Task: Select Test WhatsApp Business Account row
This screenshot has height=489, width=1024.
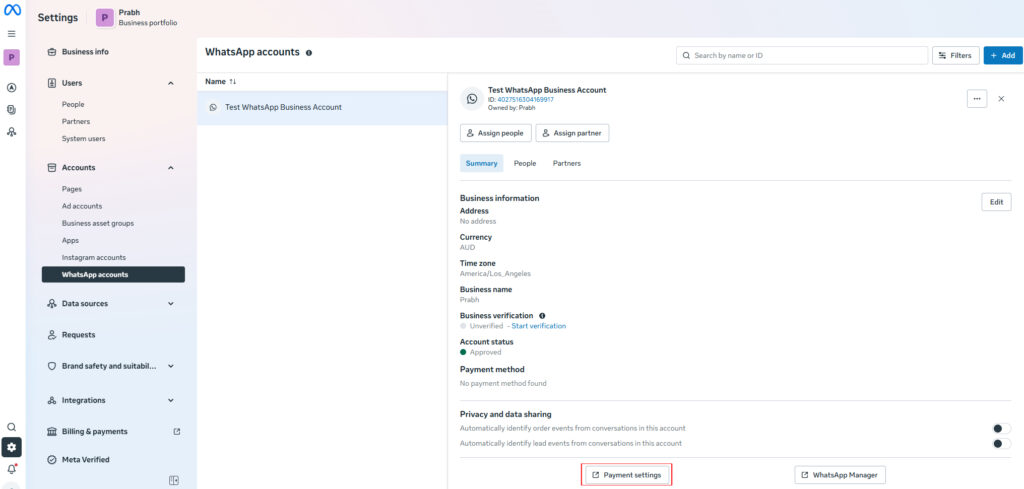Action: (322, 108)
